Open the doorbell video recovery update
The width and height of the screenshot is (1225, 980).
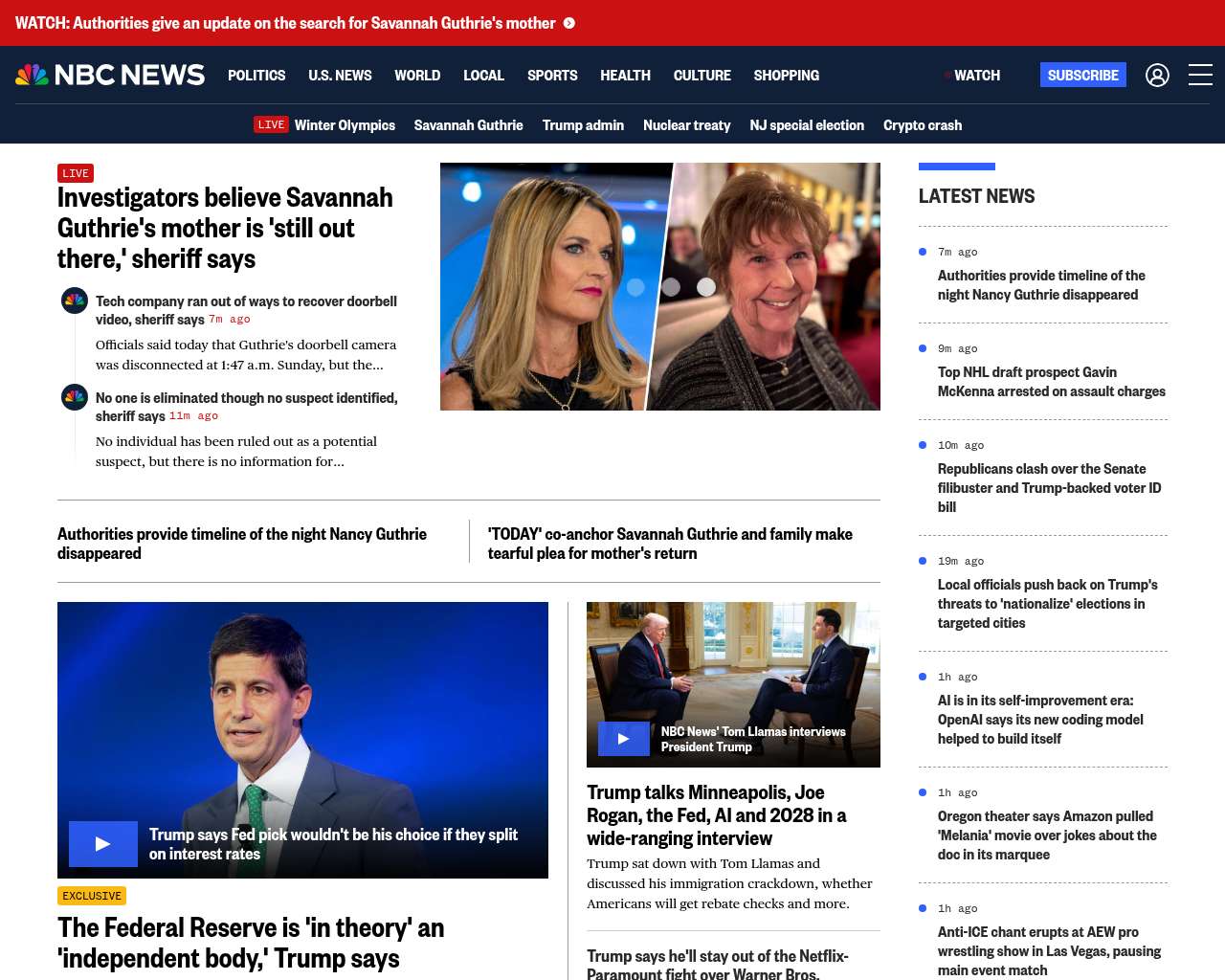point(246,310)
